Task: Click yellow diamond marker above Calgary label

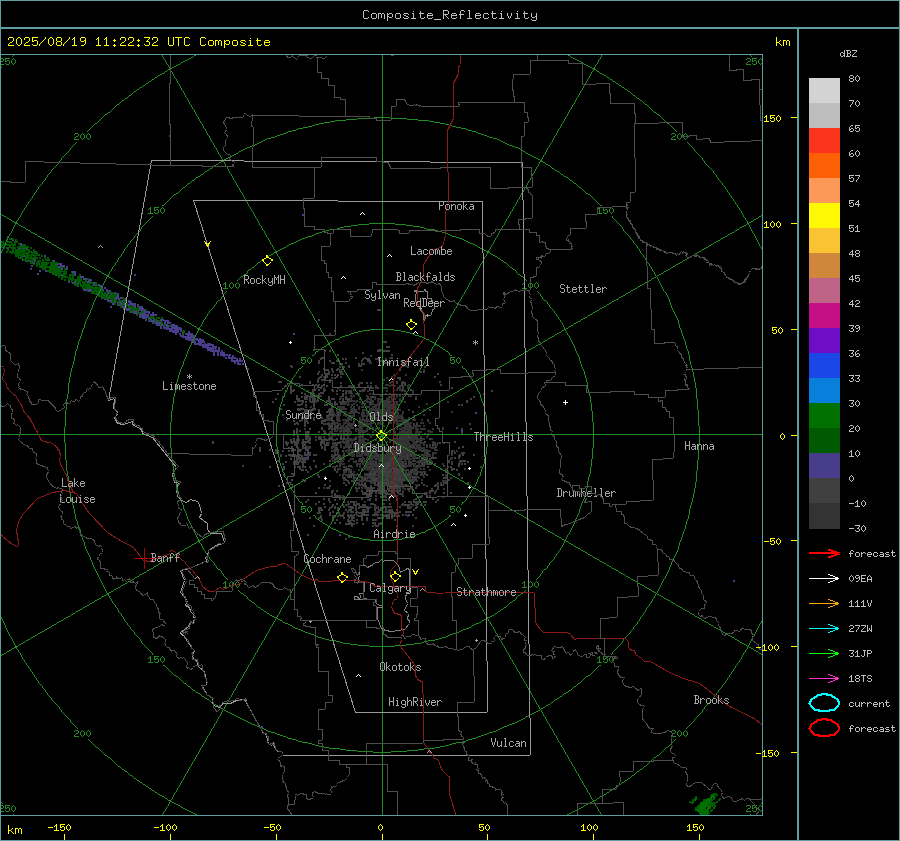Action: [395, 576]
